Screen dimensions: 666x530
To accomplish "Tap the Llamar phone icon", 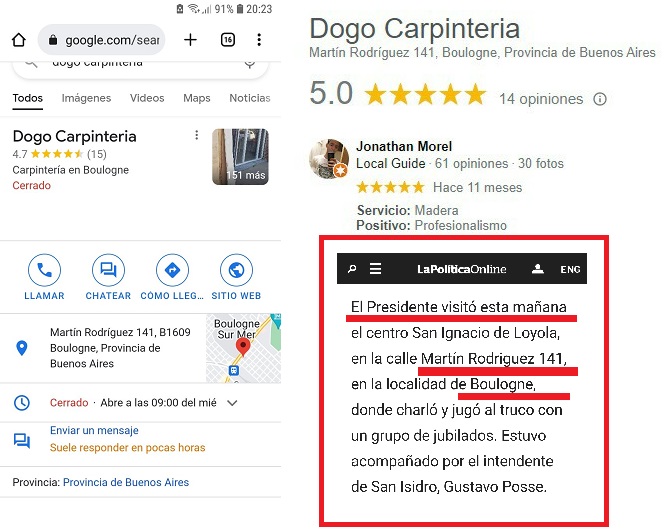I will (x=45, y=270).
